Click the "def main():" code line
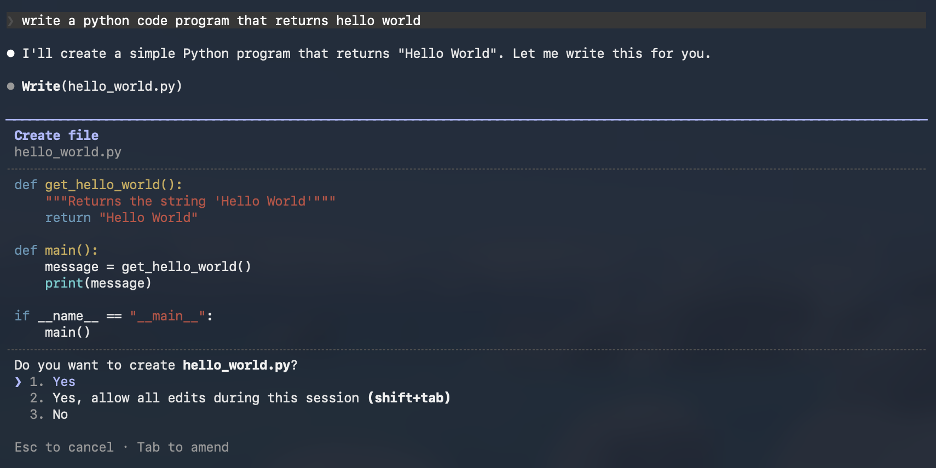936x468 pixels. pos(56,250)
